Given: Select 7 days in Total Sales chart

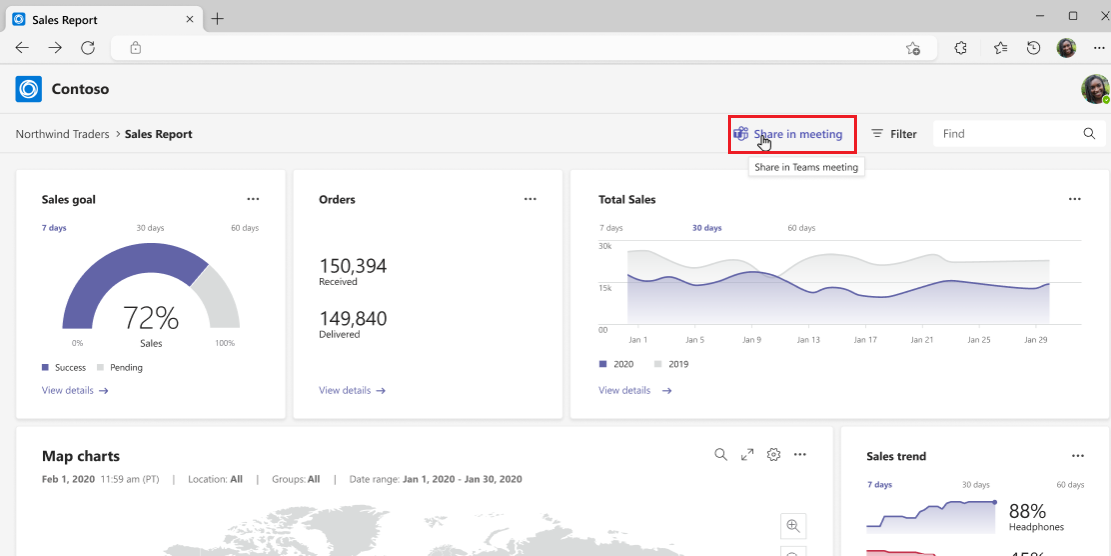Looking at the screenshot, I should 611,228.
